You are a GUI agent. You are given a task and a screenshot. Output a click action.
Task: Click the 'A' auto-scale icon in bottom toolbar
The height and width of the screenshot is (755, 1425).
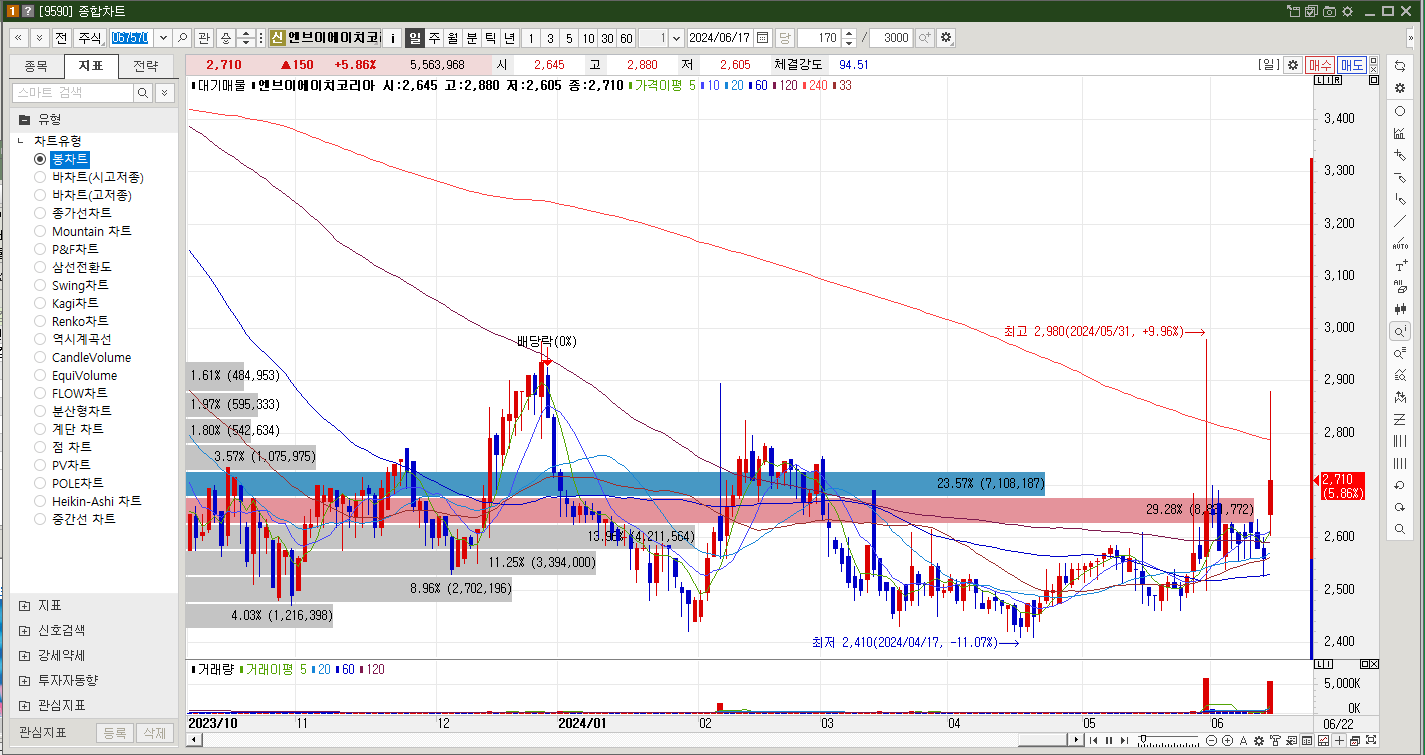[x=1243, y=740]
